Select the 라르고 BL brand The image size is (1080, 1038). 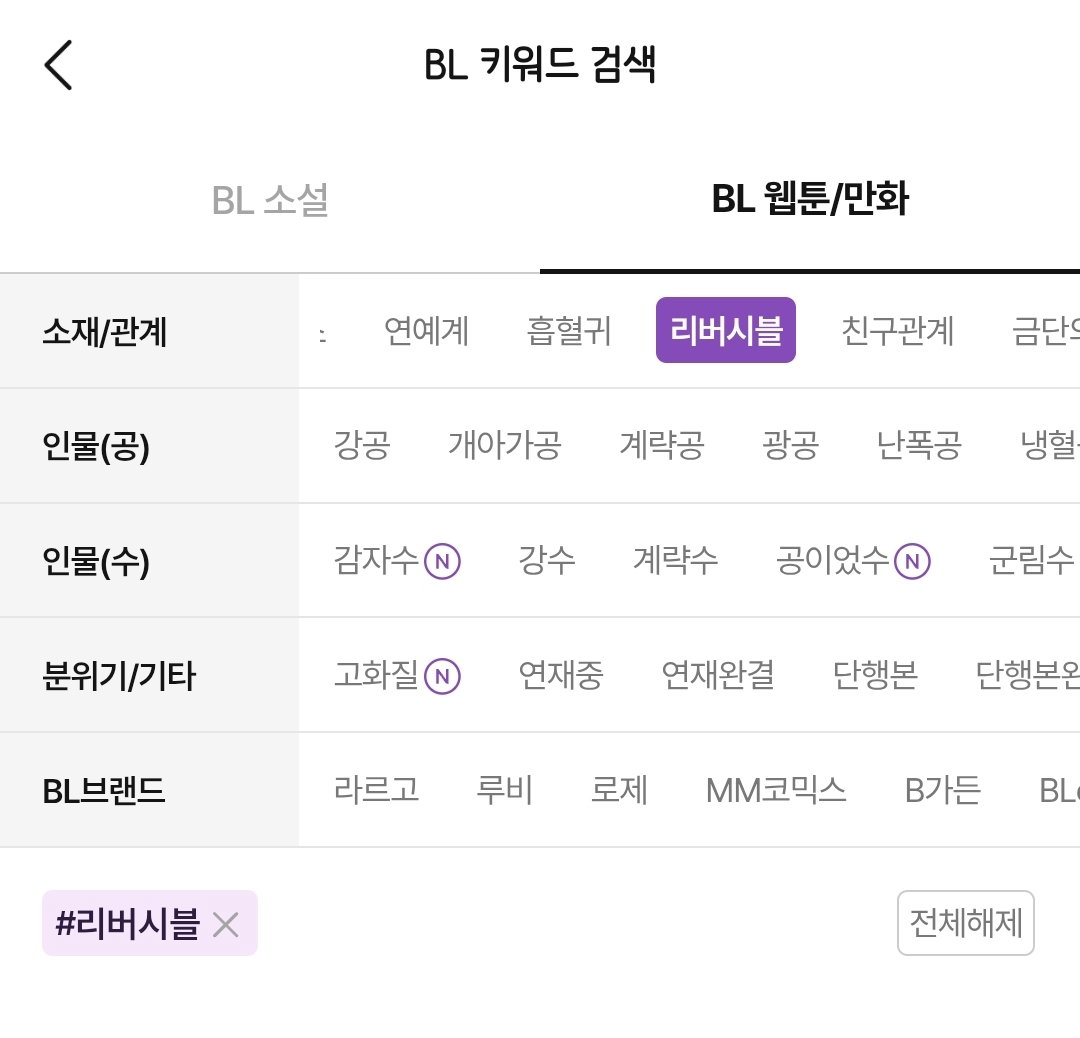376,790
